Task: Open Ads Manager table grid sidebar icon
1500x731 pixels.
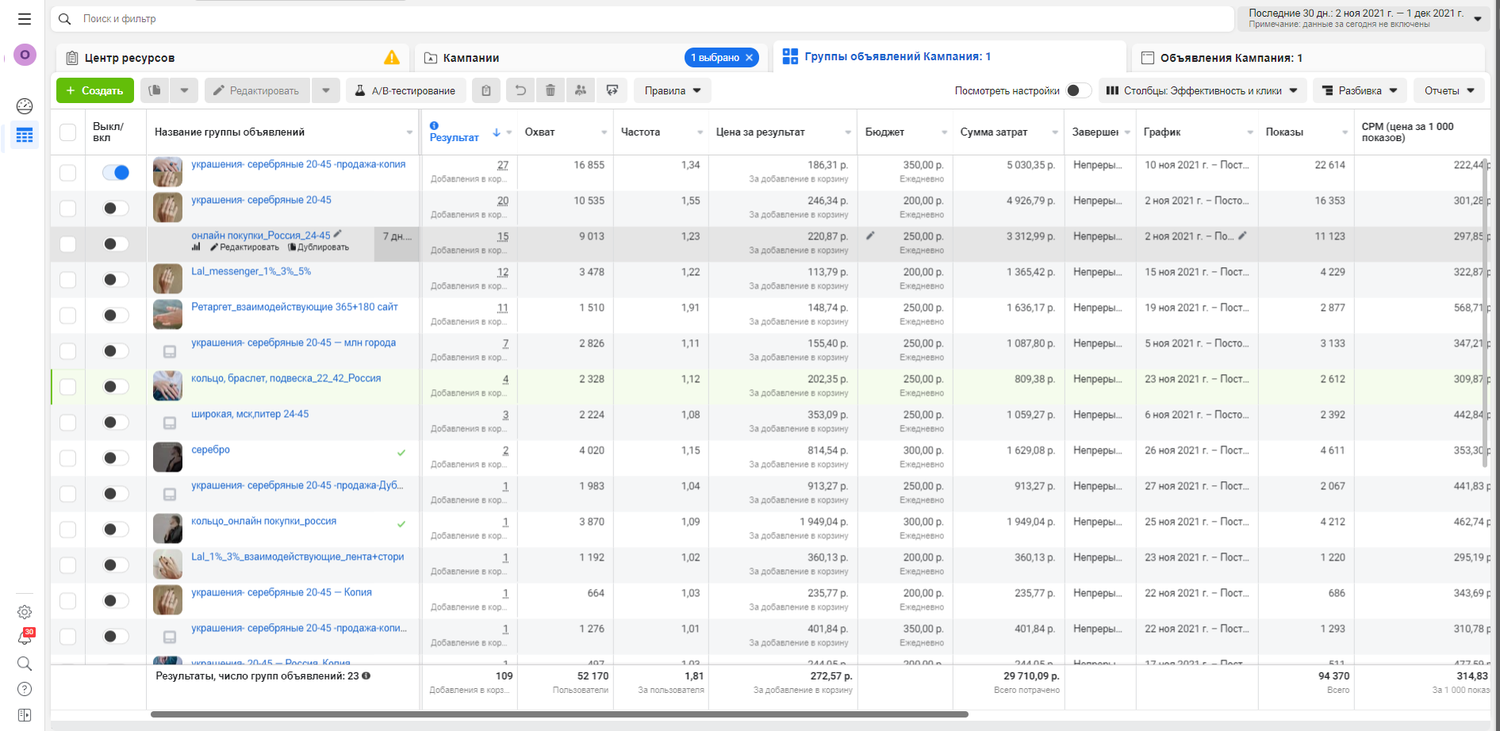Action: (x=25, y=135)
